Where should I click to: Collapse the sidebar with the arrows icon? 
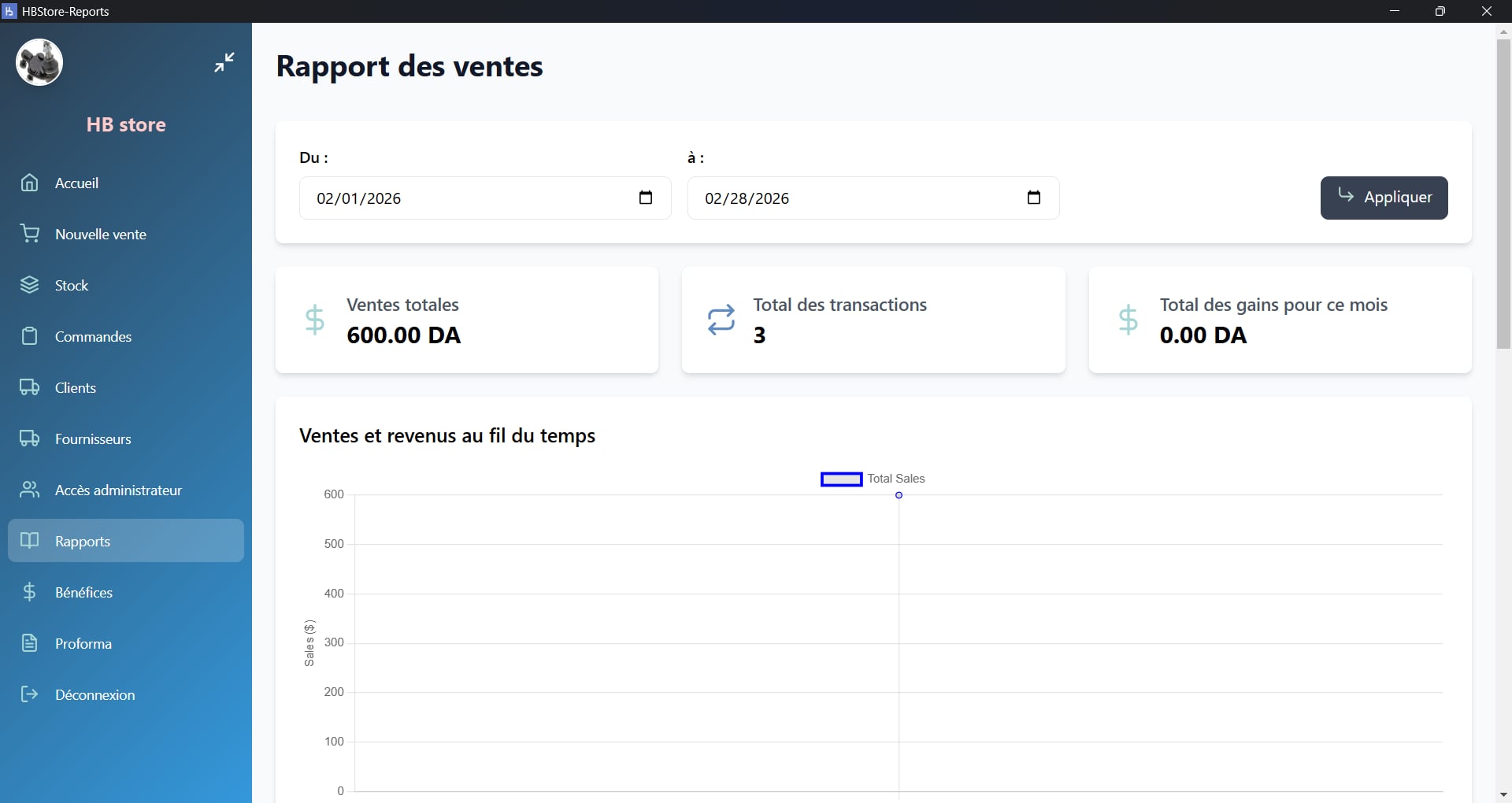point(224,62)
